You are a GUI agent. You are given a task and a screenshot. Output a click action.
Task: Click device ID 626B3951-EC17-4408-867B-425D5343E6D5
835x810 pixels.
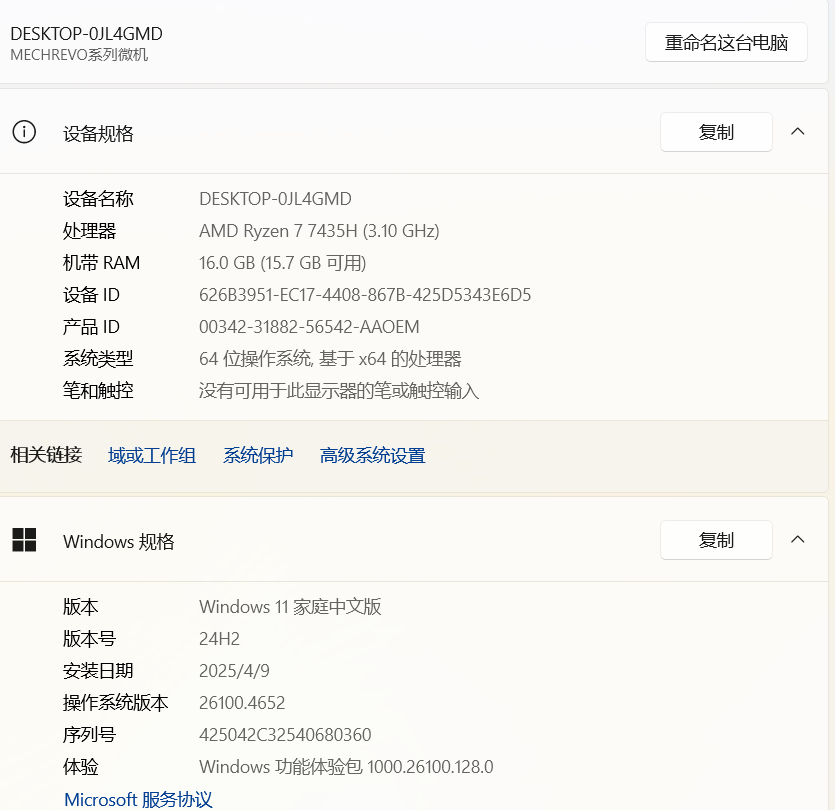[365, 295]
